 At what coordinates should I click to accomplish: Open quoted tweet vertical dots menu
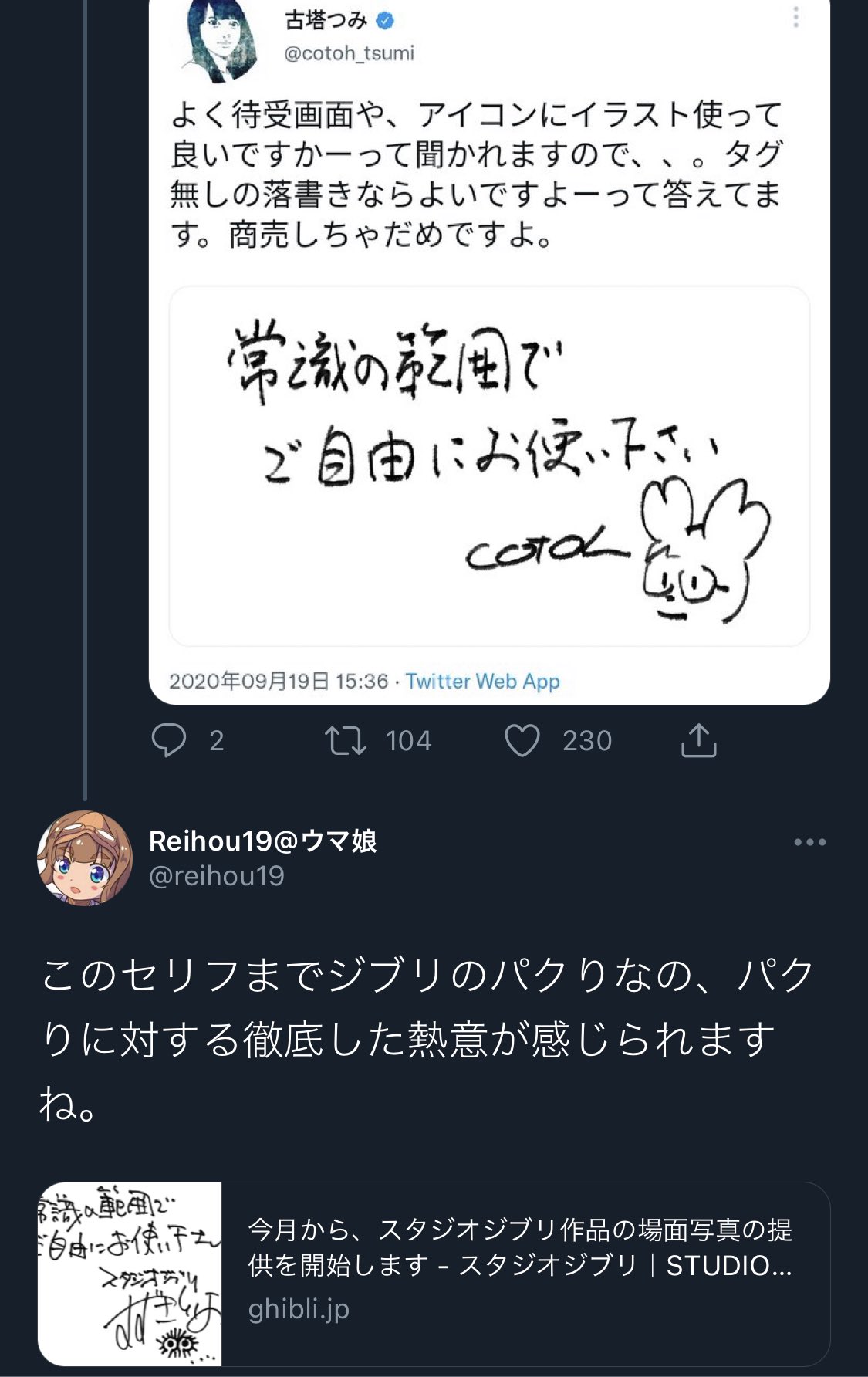tap(795, 18)
